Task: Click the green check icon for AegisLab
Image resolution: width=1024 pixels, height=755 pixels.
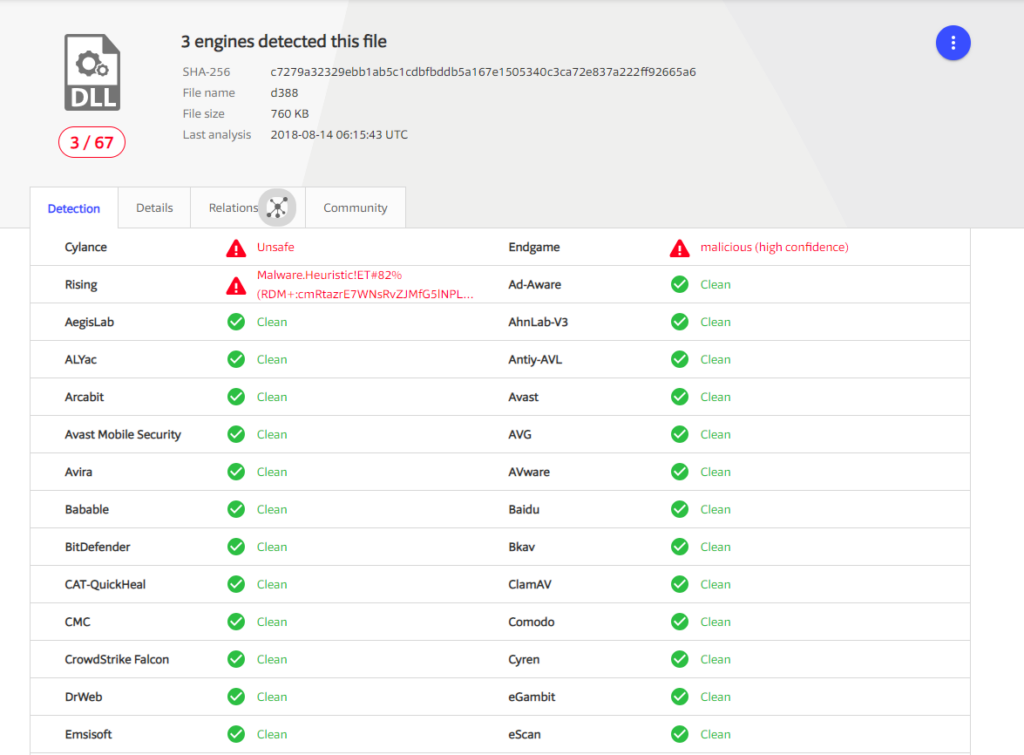Action: coord(236,322)
